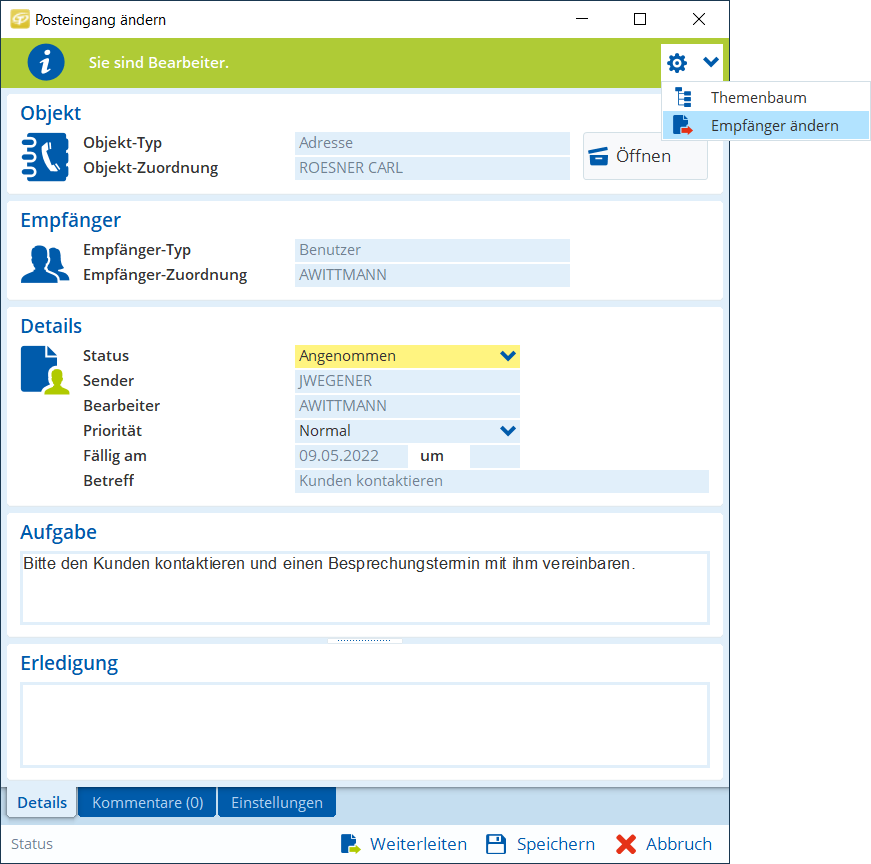
Task: Click the Objekt-Typ field Adresse
Action: click(x=432, y=143)
